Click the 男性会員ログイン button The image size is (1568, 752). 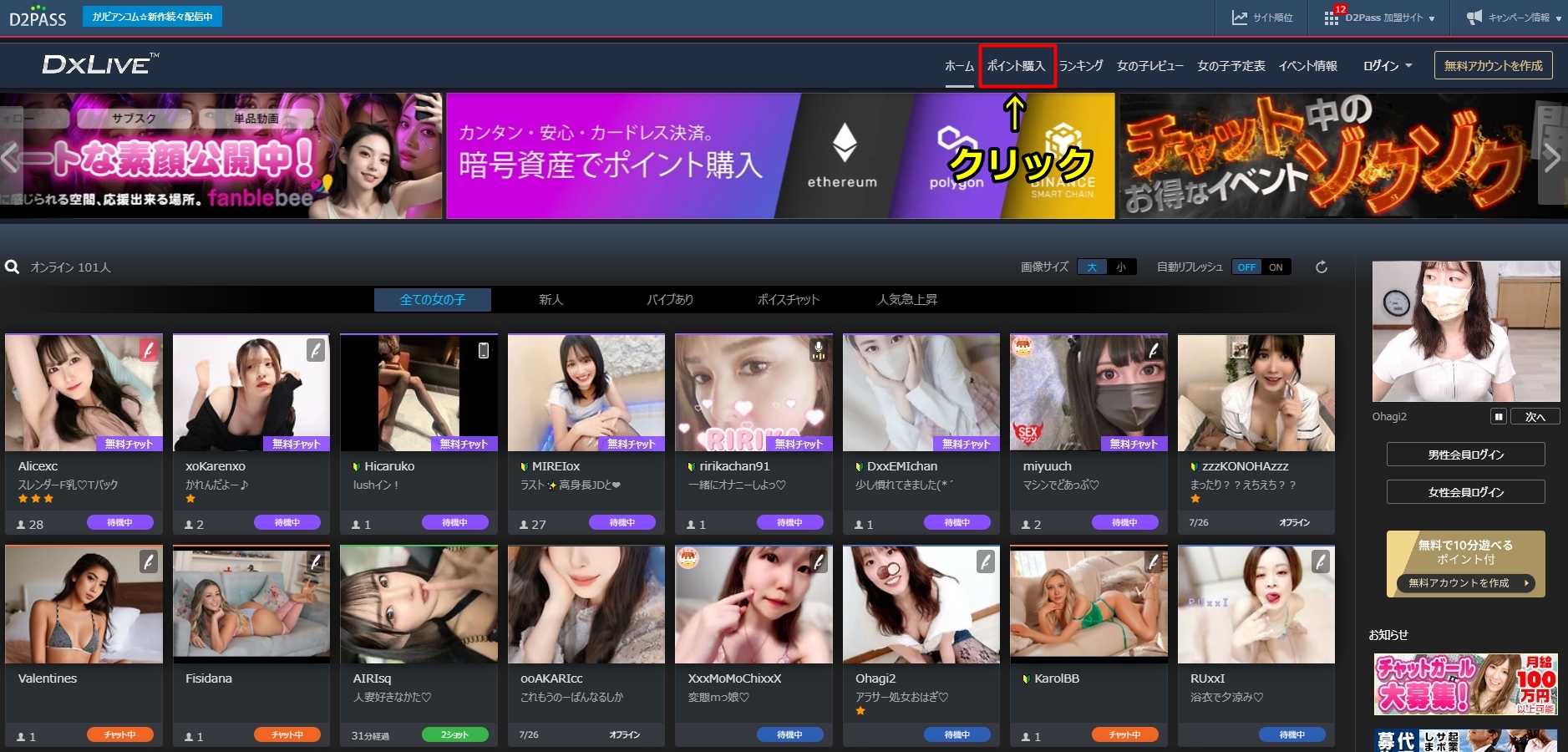click(1465, 455)
